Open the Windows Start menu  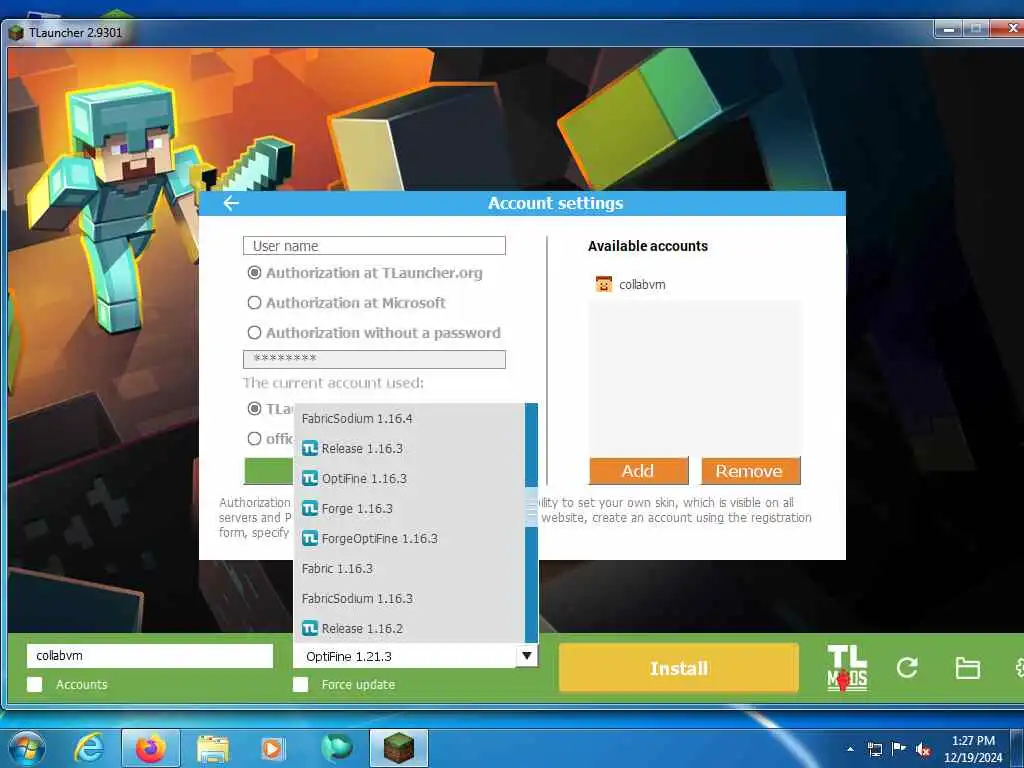[26, 748]
